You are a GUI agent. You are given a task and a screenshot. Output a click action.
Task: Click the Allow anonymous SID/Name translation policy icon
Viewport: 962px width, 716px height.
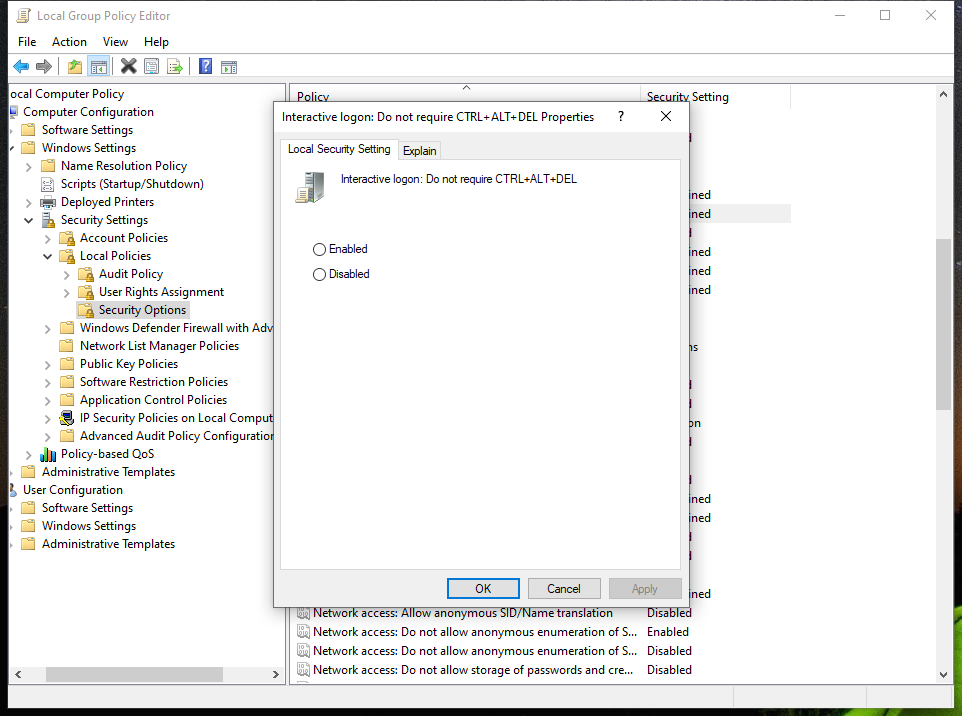[303, 613]
